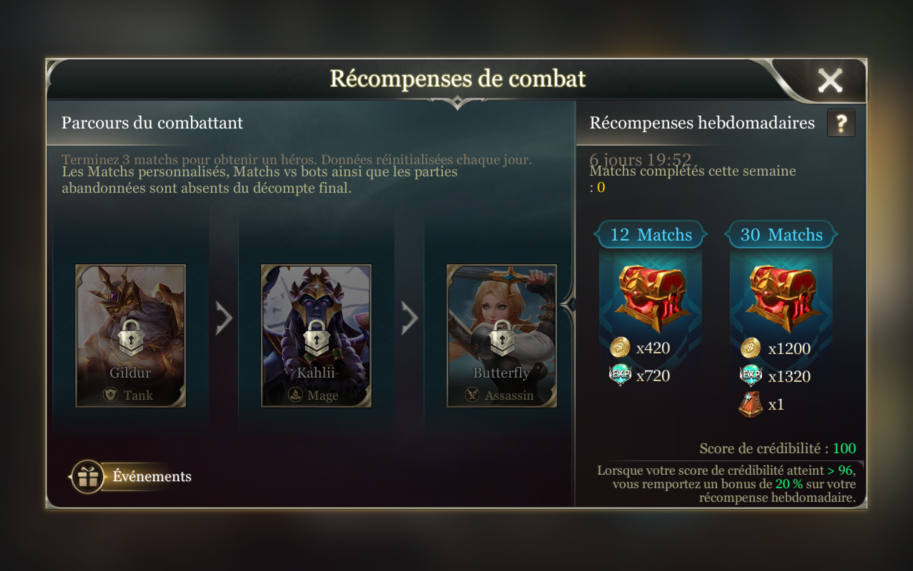
Task: Click the x1 orange item reward icon
Action: point(751,404)
